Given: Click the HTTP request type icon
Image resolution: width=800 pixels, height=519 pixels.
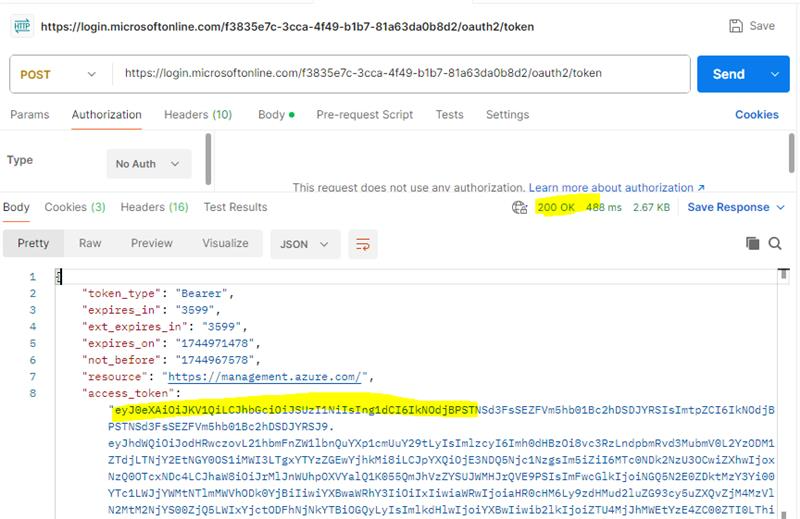Looking at the screenshot, I should [22, 26].
